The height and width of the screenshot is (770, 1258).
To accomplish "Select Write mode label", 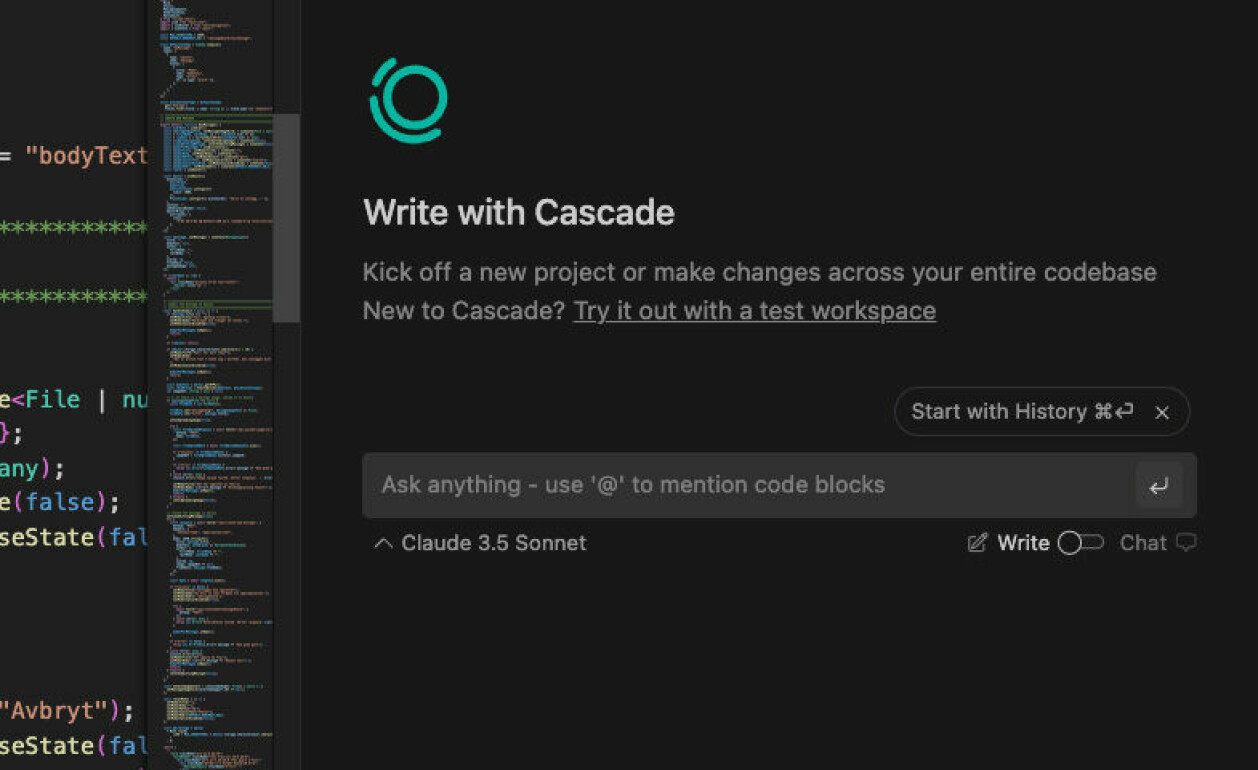I will [1023, 543].
